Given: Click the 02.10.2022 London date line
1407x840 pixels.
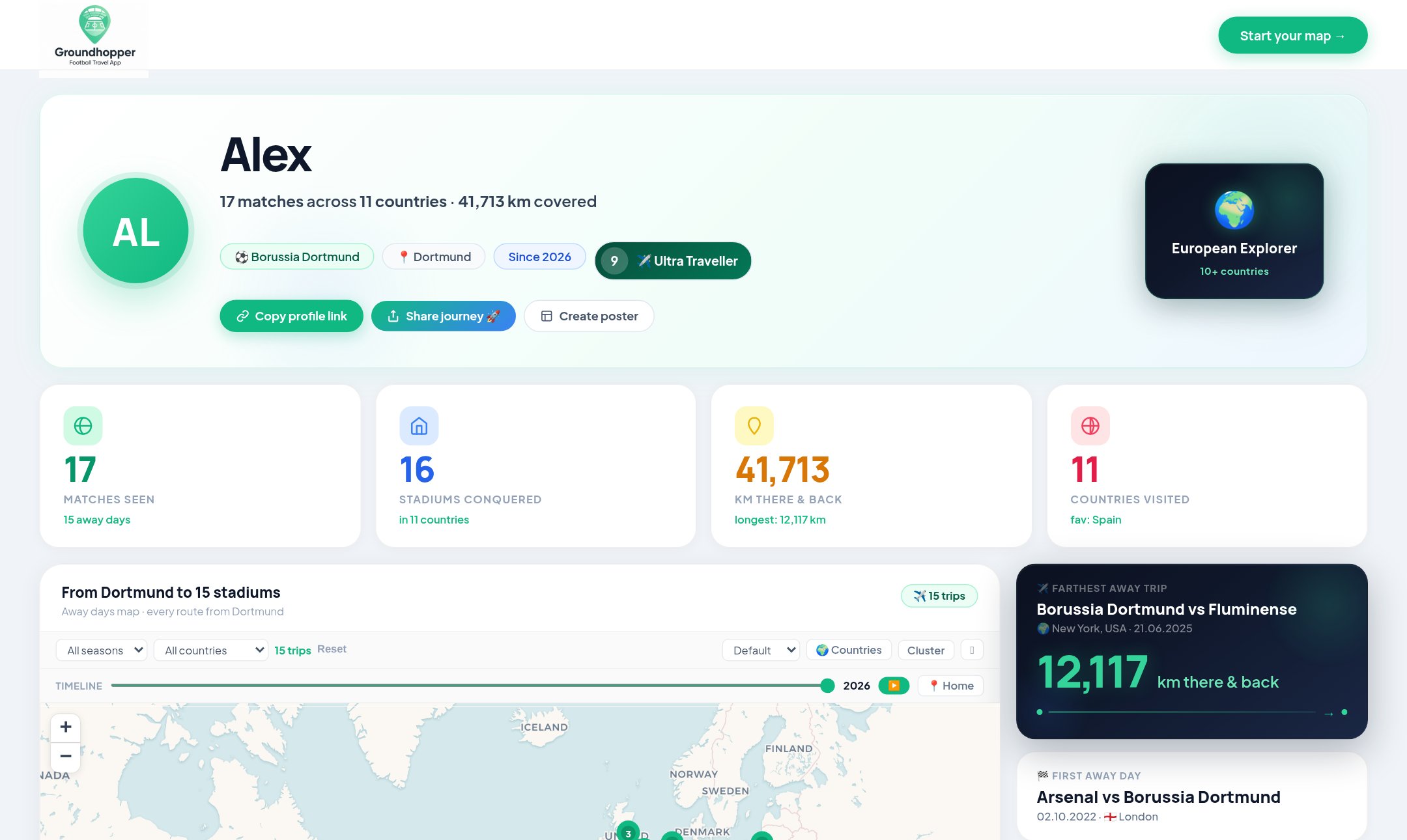Looking at the screenshot, I should point(1097,817).
